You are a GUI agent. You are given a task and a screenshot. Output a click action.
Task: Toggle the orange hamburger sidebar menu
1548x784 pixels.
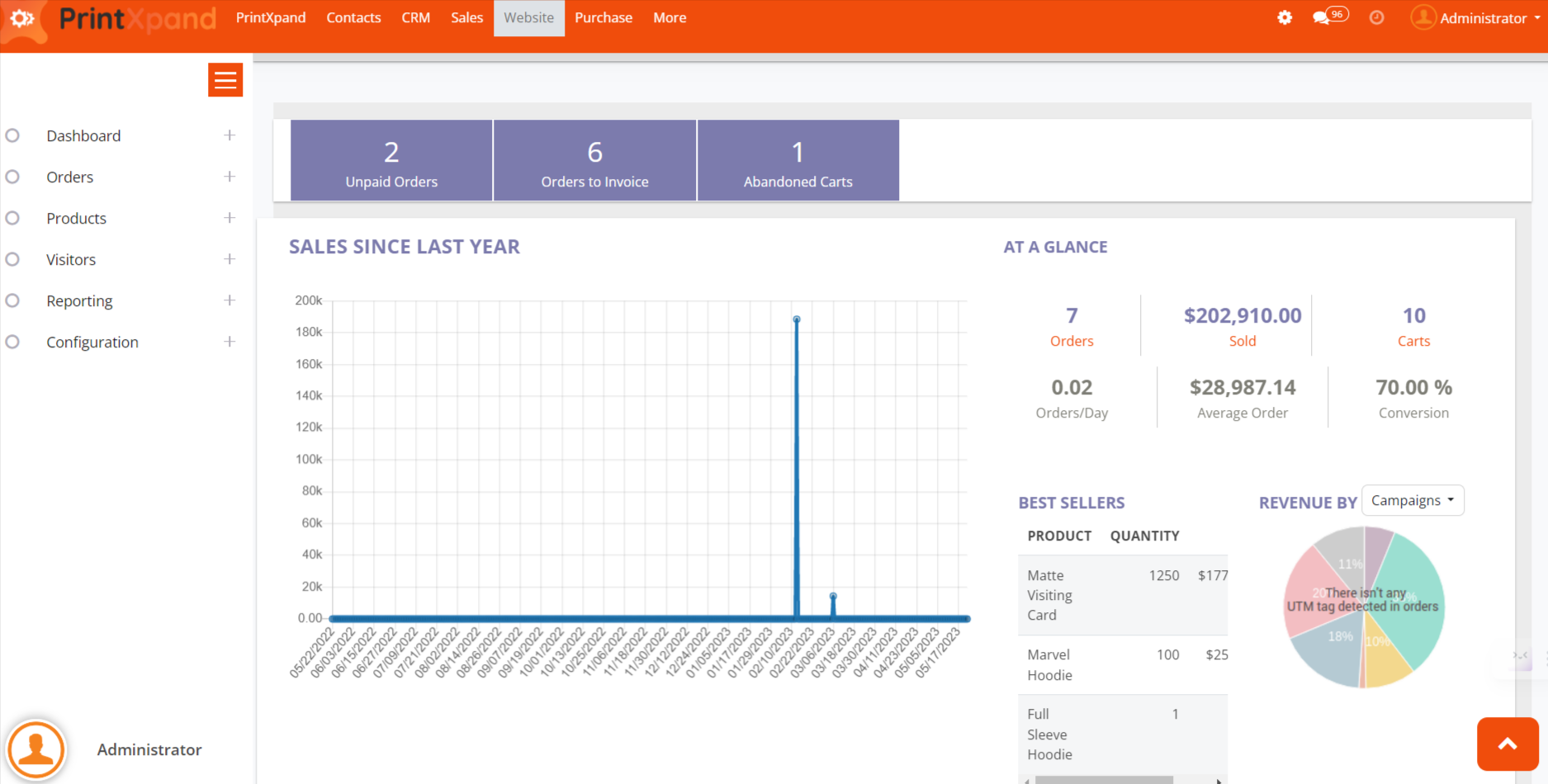225,80
